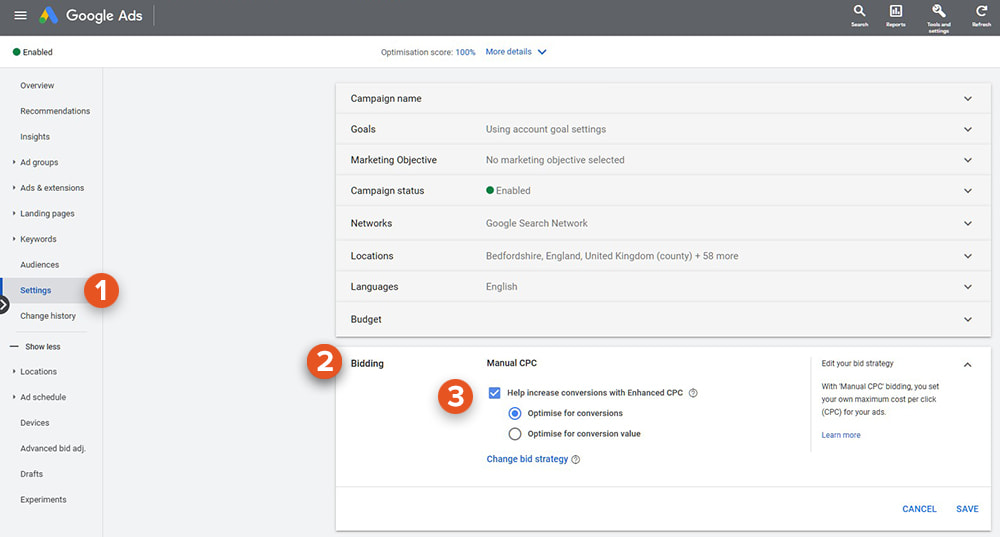Click the SAVE button
Image resolution: width=1000 pixels, height=537 pixels.
967,509
